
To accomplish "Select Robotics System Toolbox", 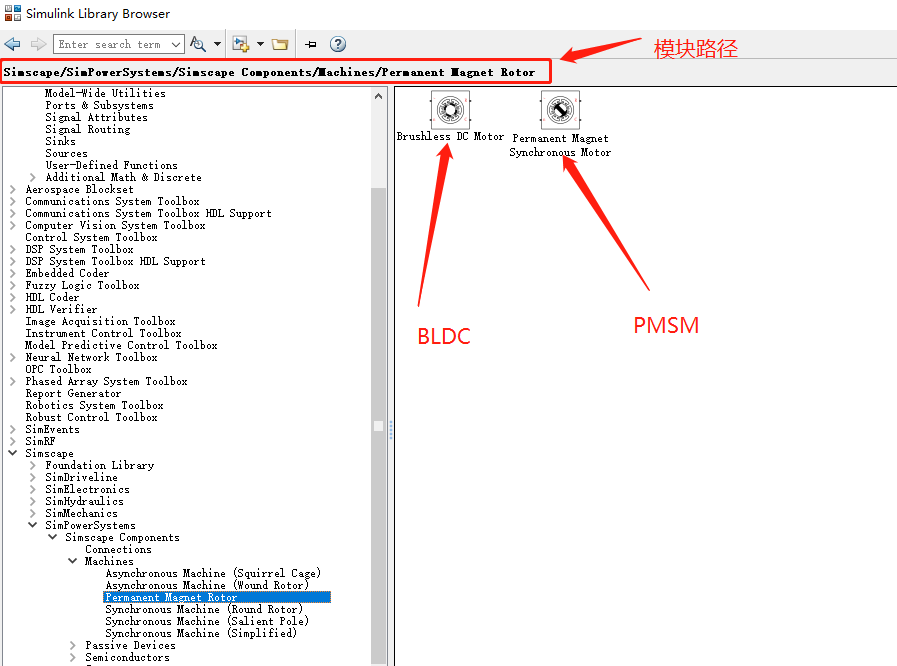I will [94, 406].
